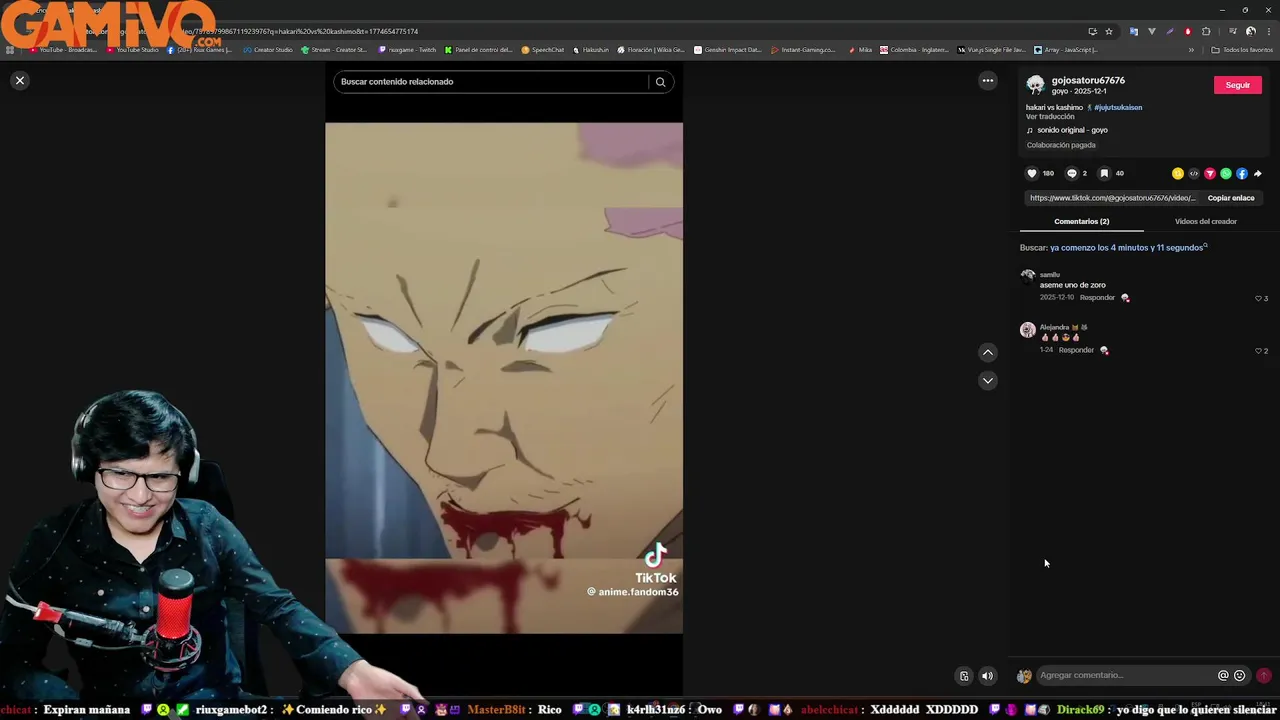This screenshot has width=1280, height=720.
Task: Open samilu's avatar
Action: click(1028, 277)
